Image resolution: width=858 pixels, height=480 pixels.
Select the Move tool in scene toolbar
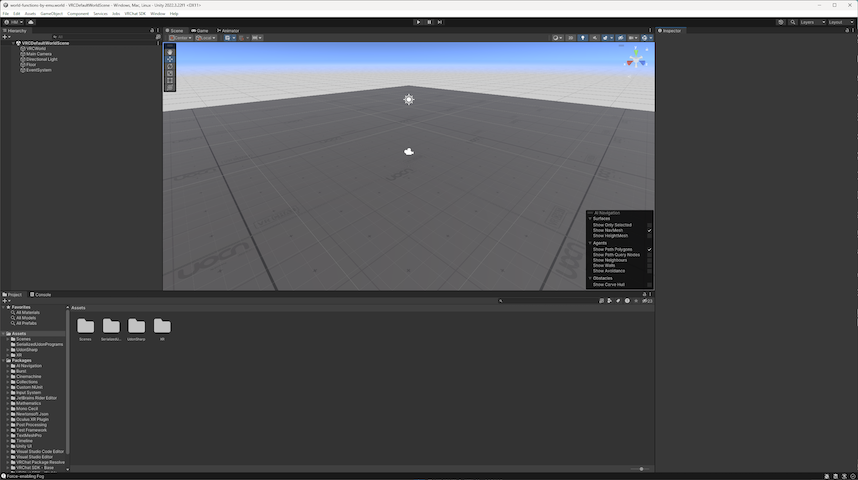coord(170,59)
